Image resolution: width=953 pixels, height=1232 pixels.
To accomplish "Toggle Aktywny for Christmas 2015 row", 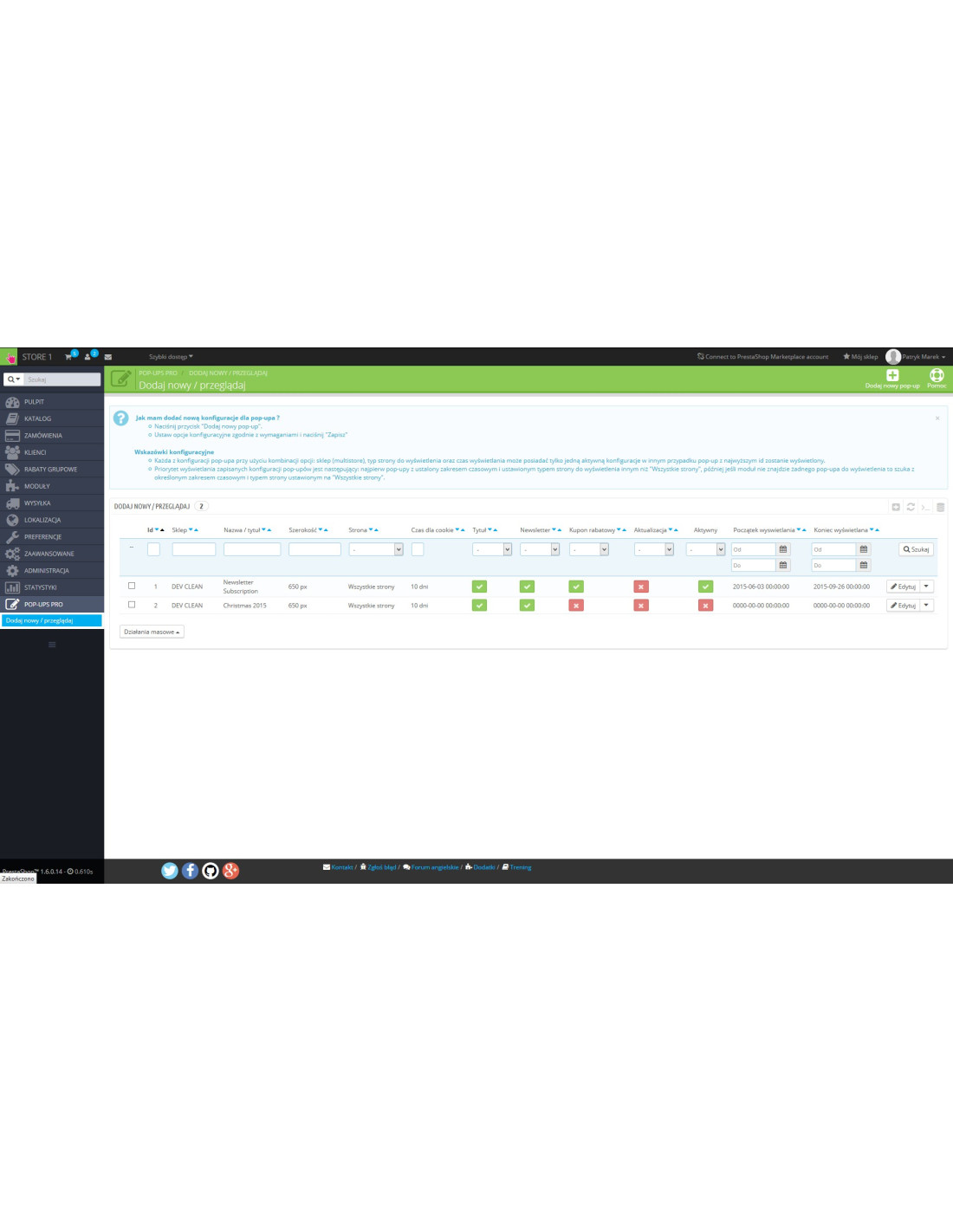I will pyautogui.click(x=705, y=606).
